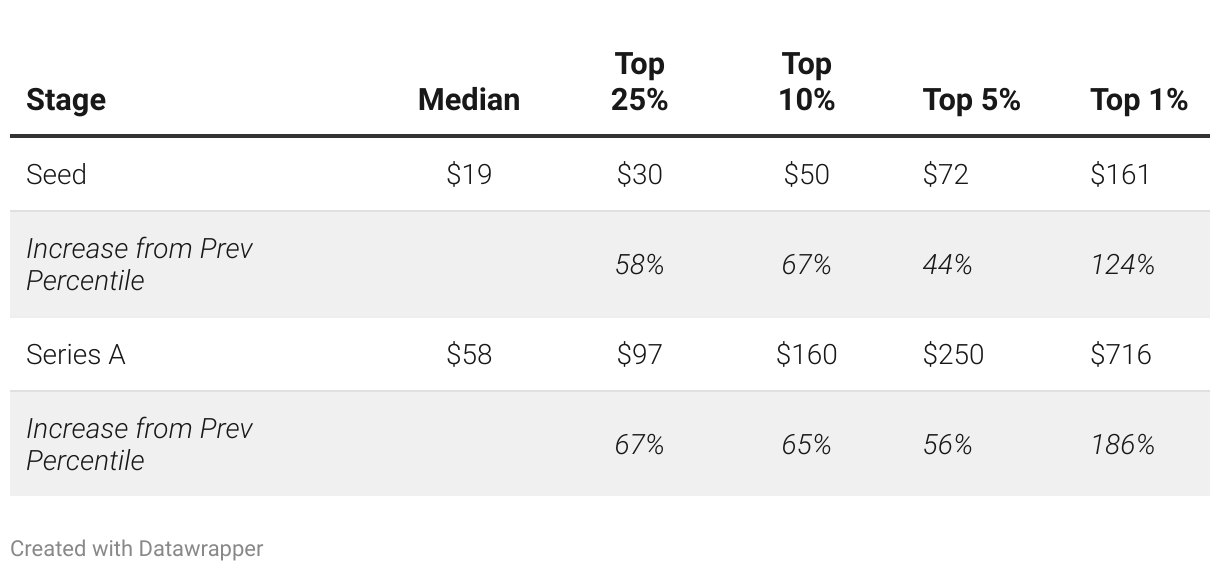Viewport: 1220px width, 572px height.
Task: Select the Seed row label
Action: (57, 175)
